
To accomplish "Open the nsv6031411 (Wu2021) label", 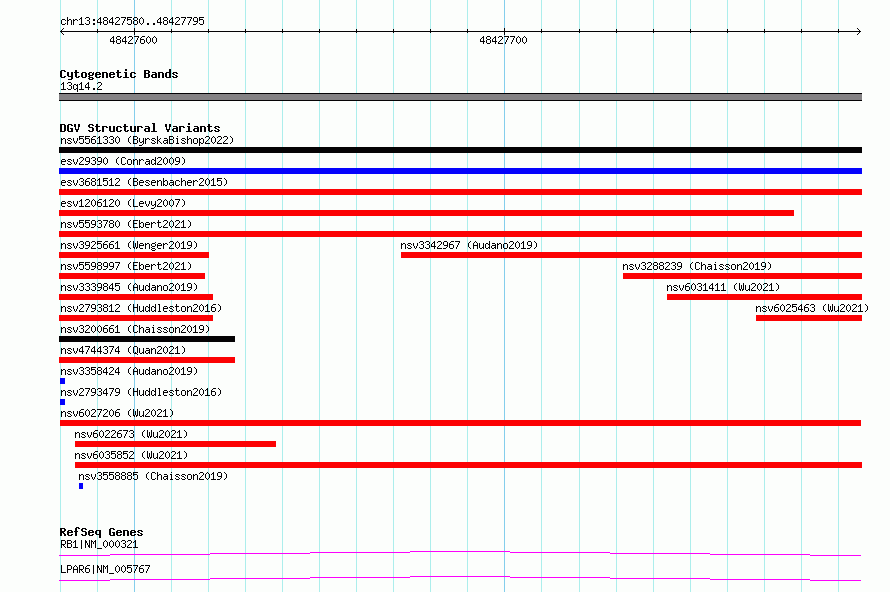I will pyautogui.click(x=723, y=287).
